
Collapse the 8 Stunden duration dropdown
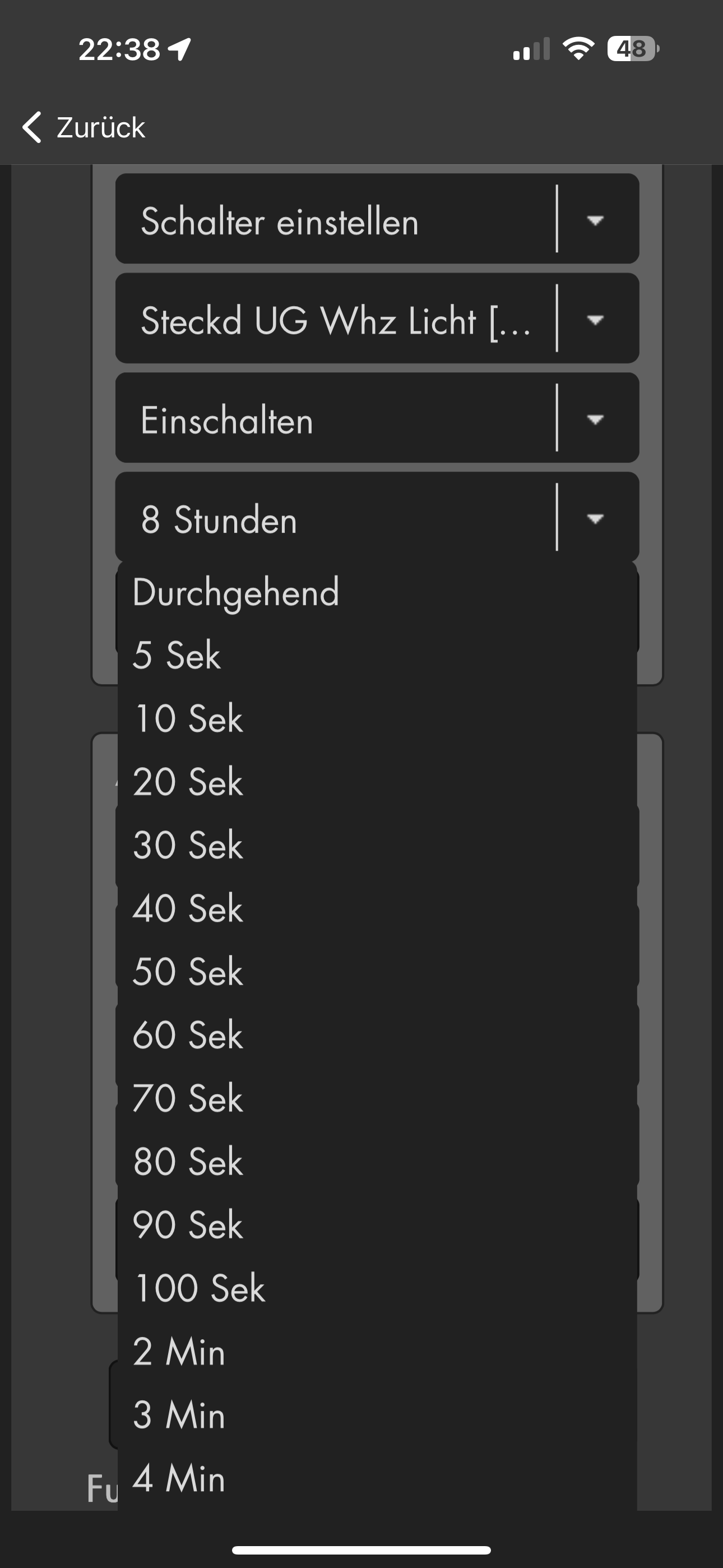click(x=595, y=519)
